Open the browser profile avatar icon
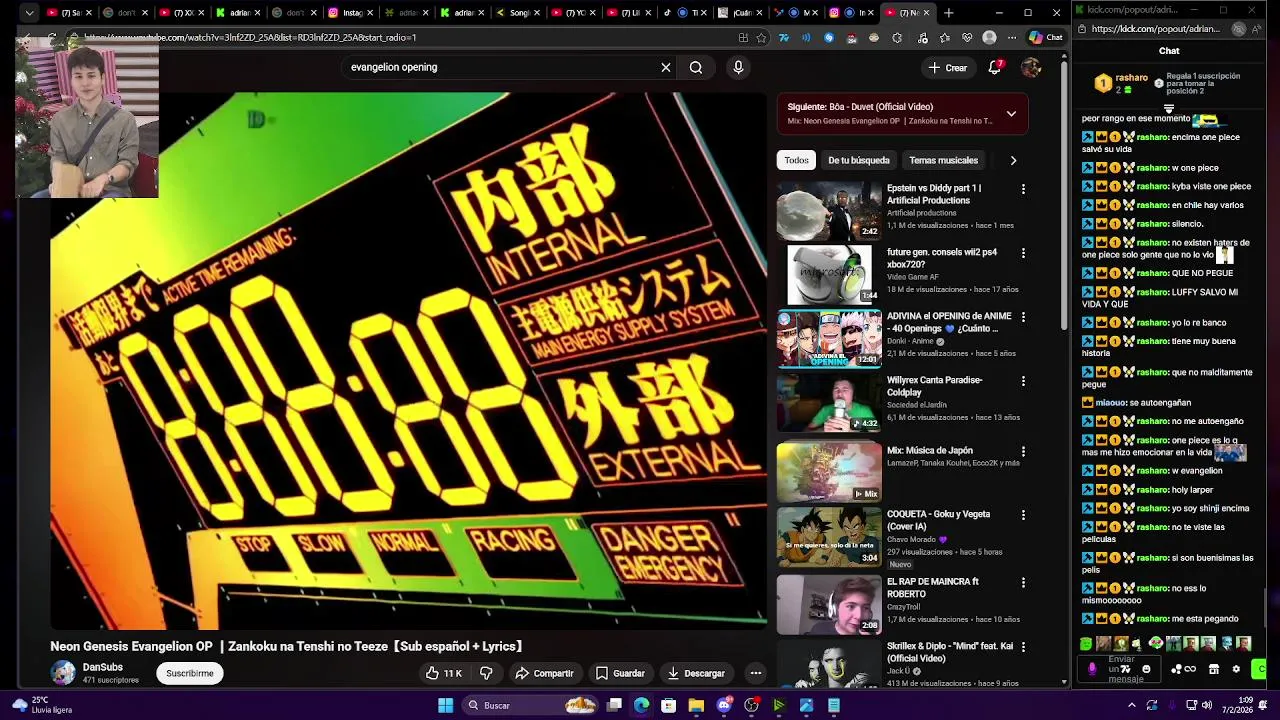This screenshot has width=1280, height=720. (x=989, y=38)
